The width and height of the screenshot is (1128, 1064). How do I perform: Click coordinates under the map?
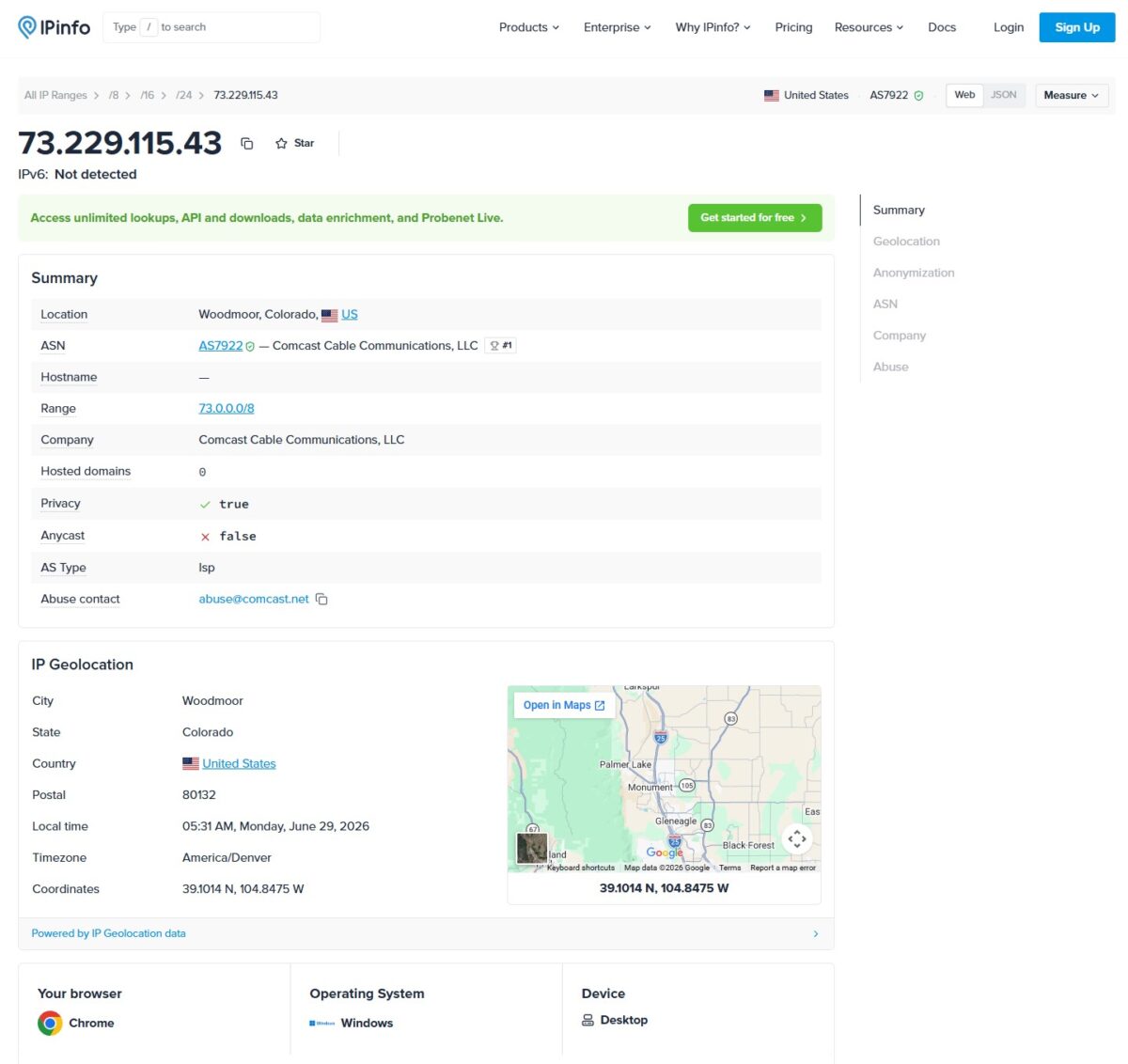(x=664, y=888)
